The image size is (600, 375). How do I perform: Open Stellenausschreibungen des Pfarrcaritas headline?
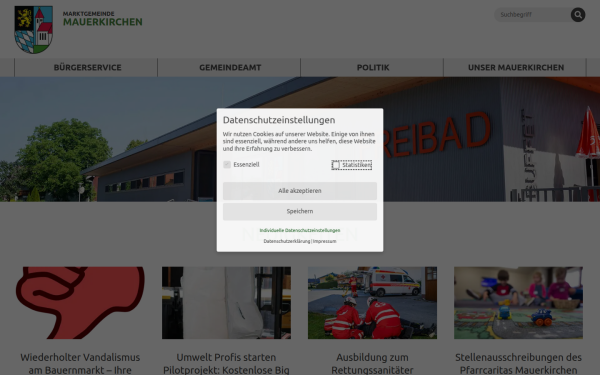click(518, 364)
